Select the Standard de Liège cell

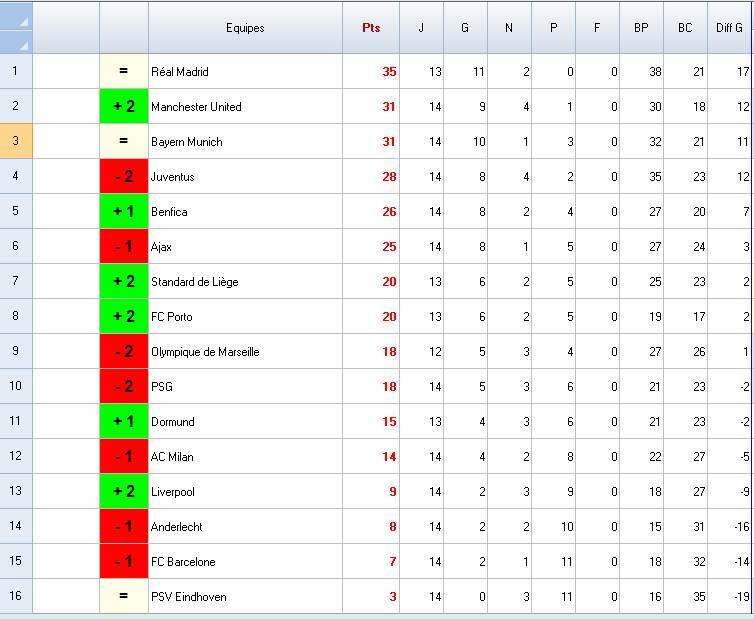[245, 282]
